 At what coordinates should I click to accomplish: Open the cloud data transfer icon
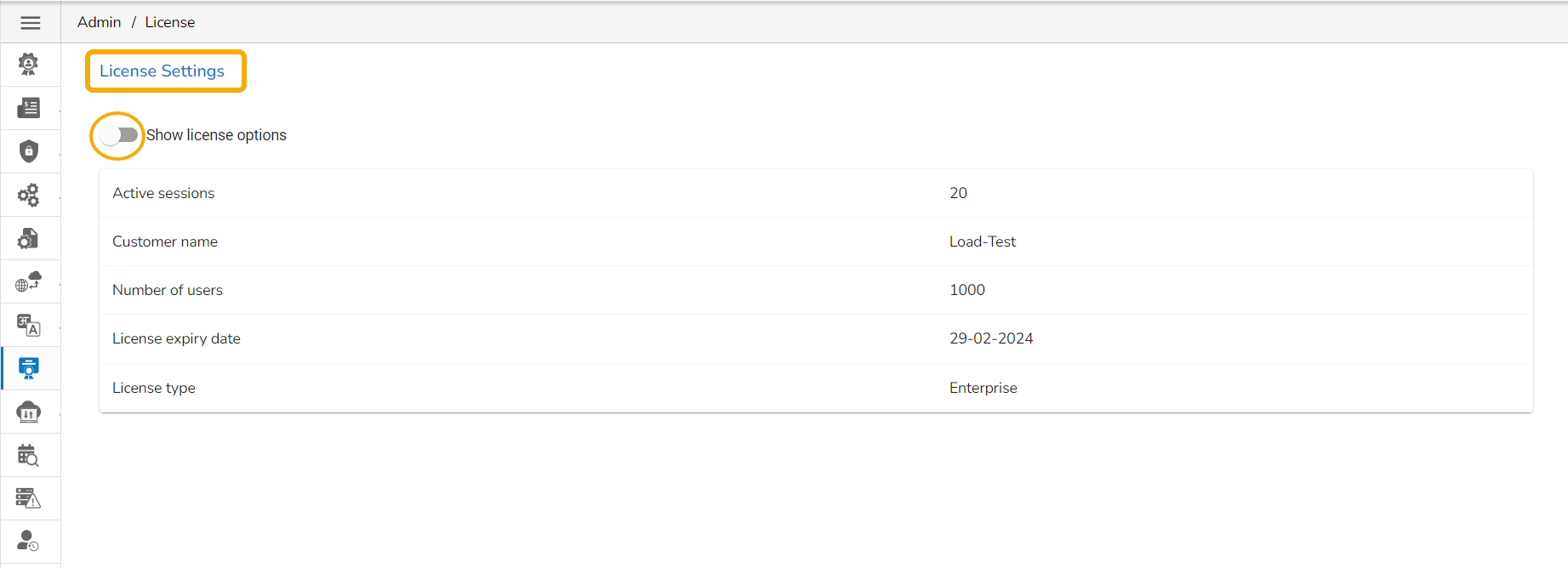point(29,412)
